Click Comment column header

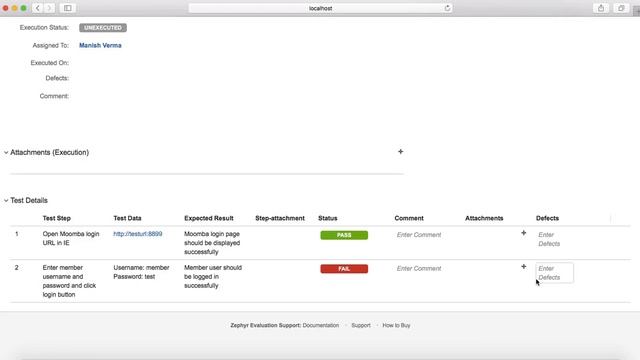(409, 218)
